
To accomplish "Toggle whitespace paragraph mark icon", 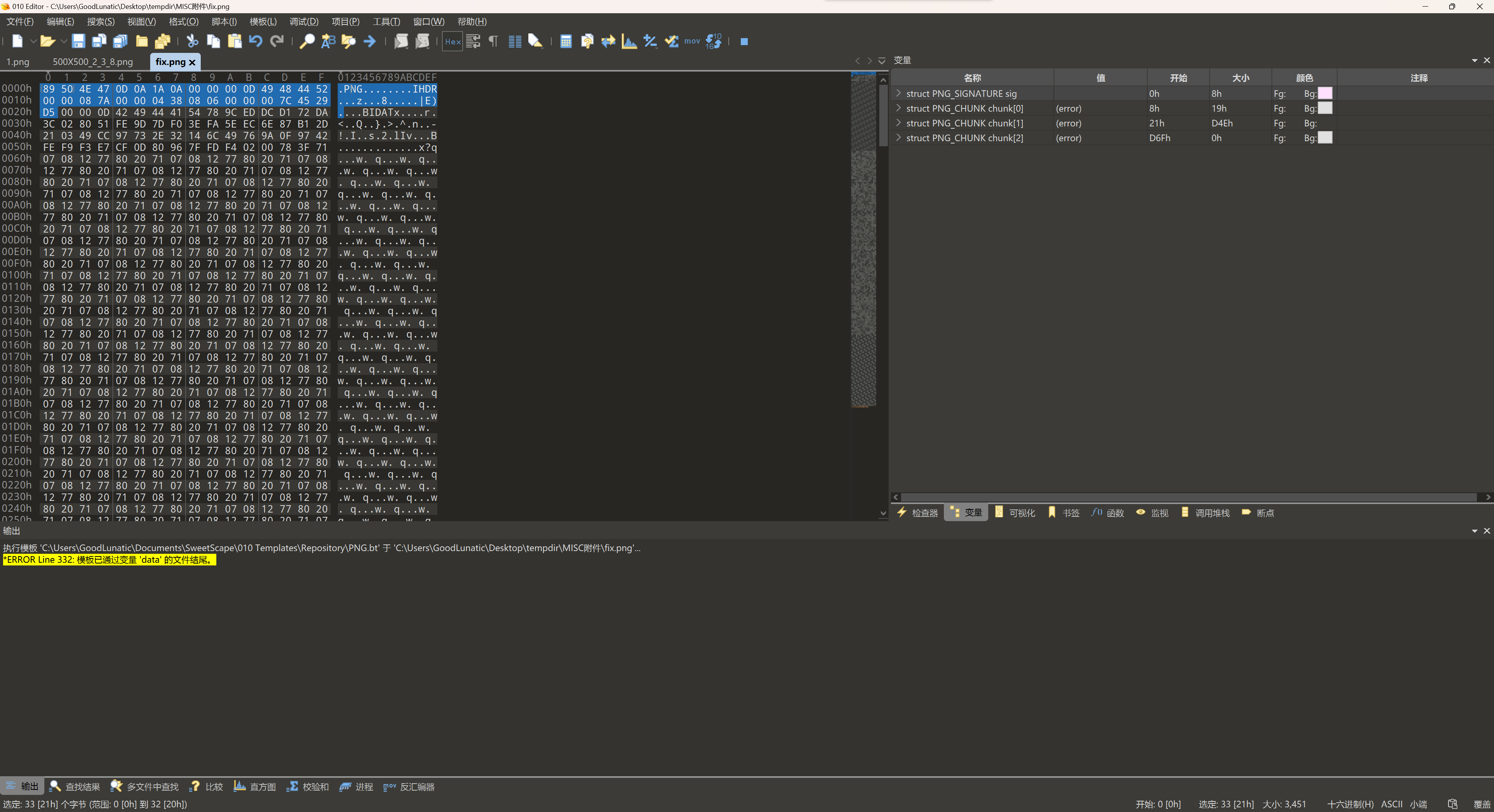I will point(494,41).
